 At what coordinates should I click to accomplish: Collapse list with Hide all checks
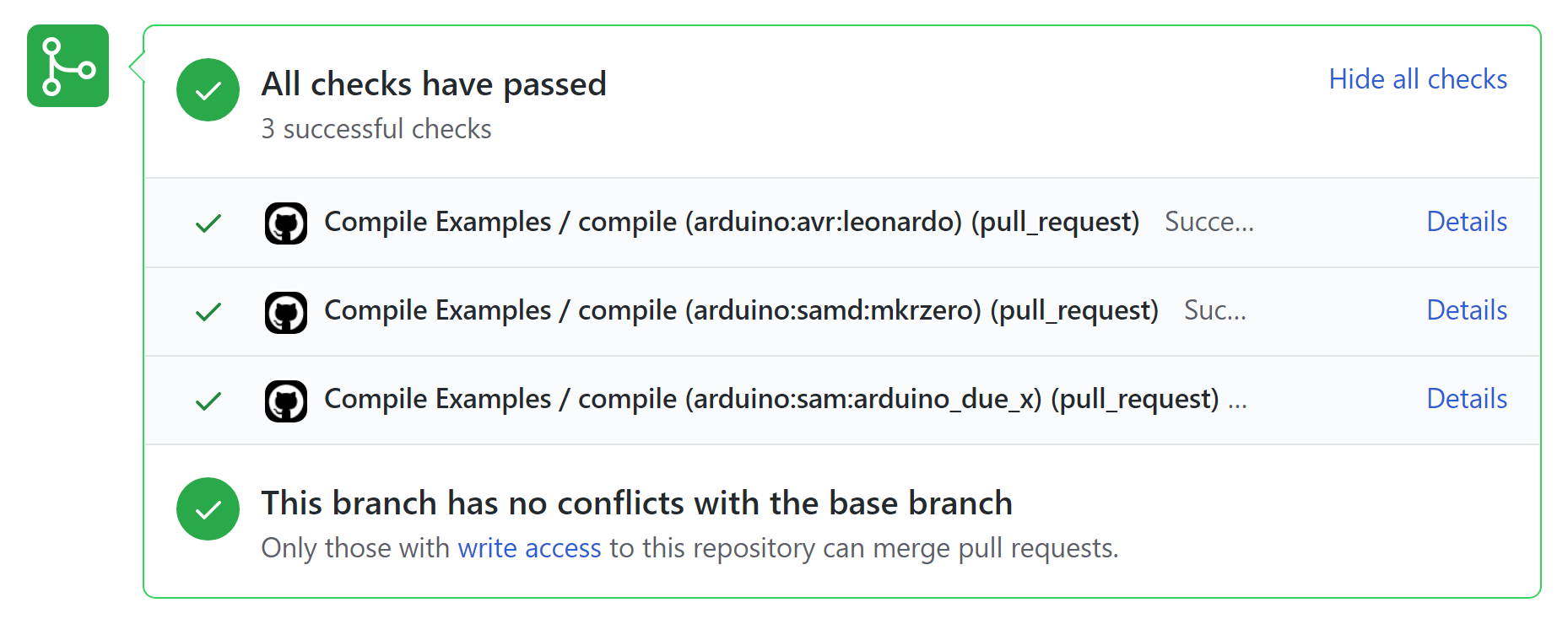pyautogui.click(x=1418, y=78)
